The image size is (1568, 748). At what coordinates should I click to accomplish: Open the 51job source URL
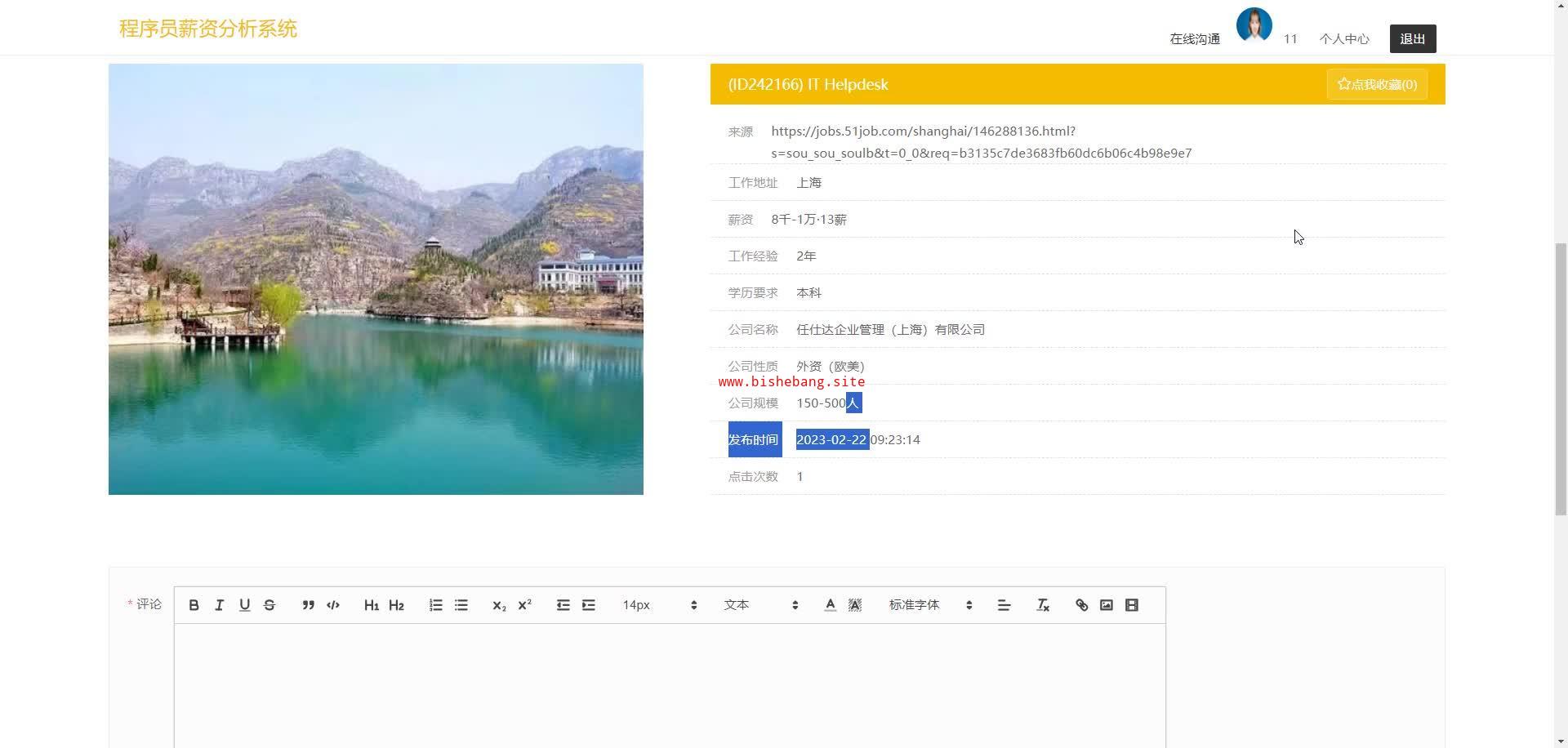(981, 142)
